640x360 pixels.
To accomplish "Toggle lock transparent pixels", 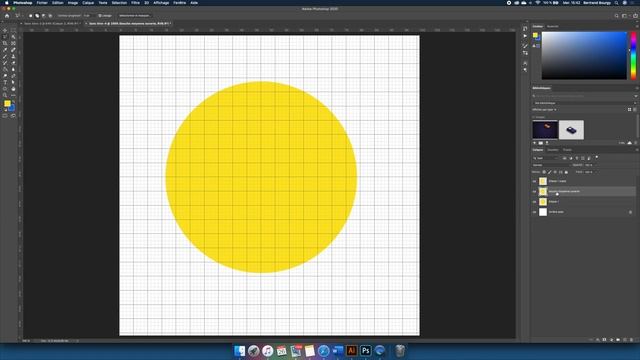I will [x=544, y=172].
